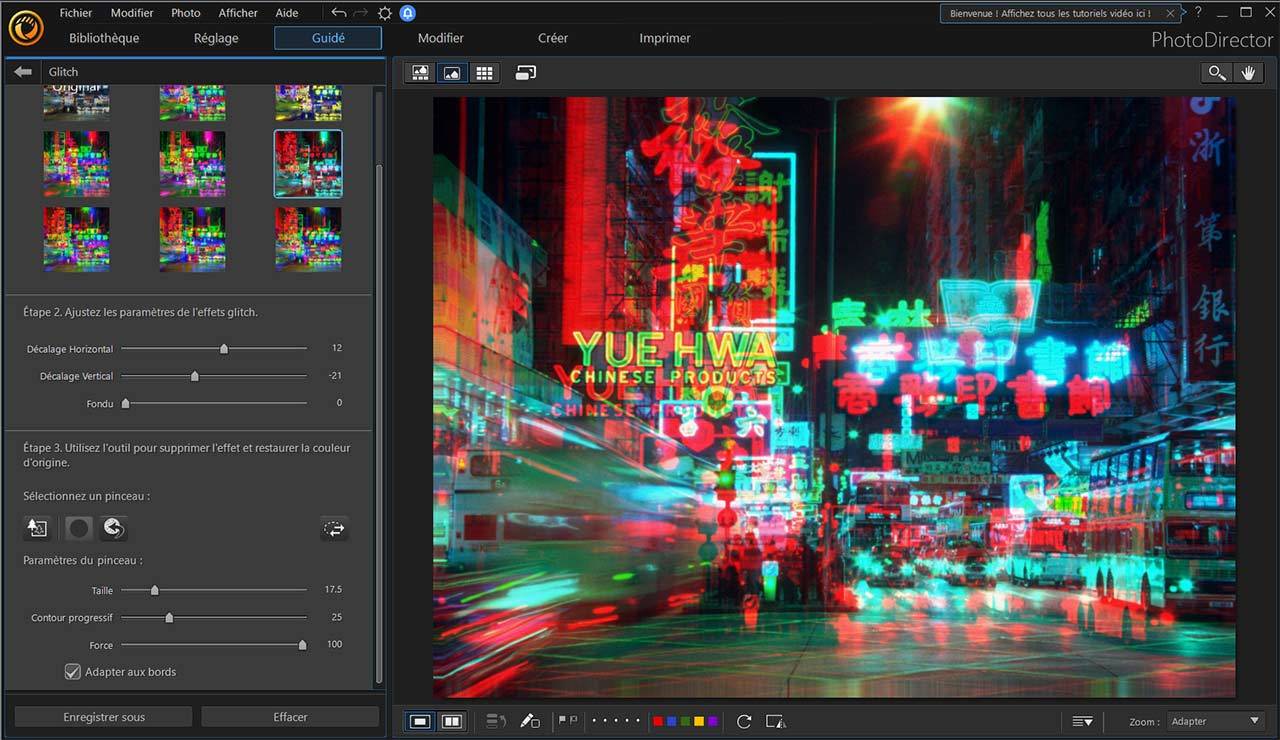Switch to the Créer tab
This screenshot has width=1280, height=740.
coord(553,38)
